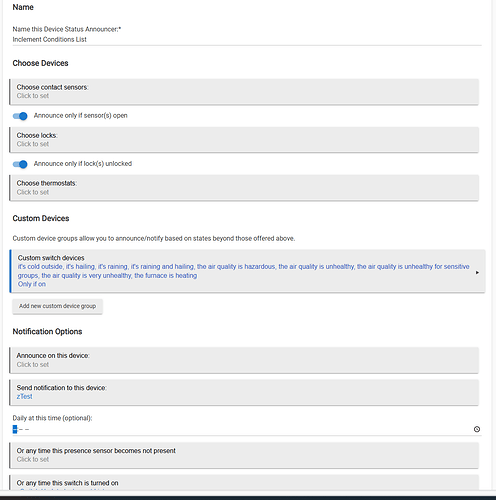Toggle Announce only if sensor(s) open
The height and width of the screenshot is (500, 496).
20,116
